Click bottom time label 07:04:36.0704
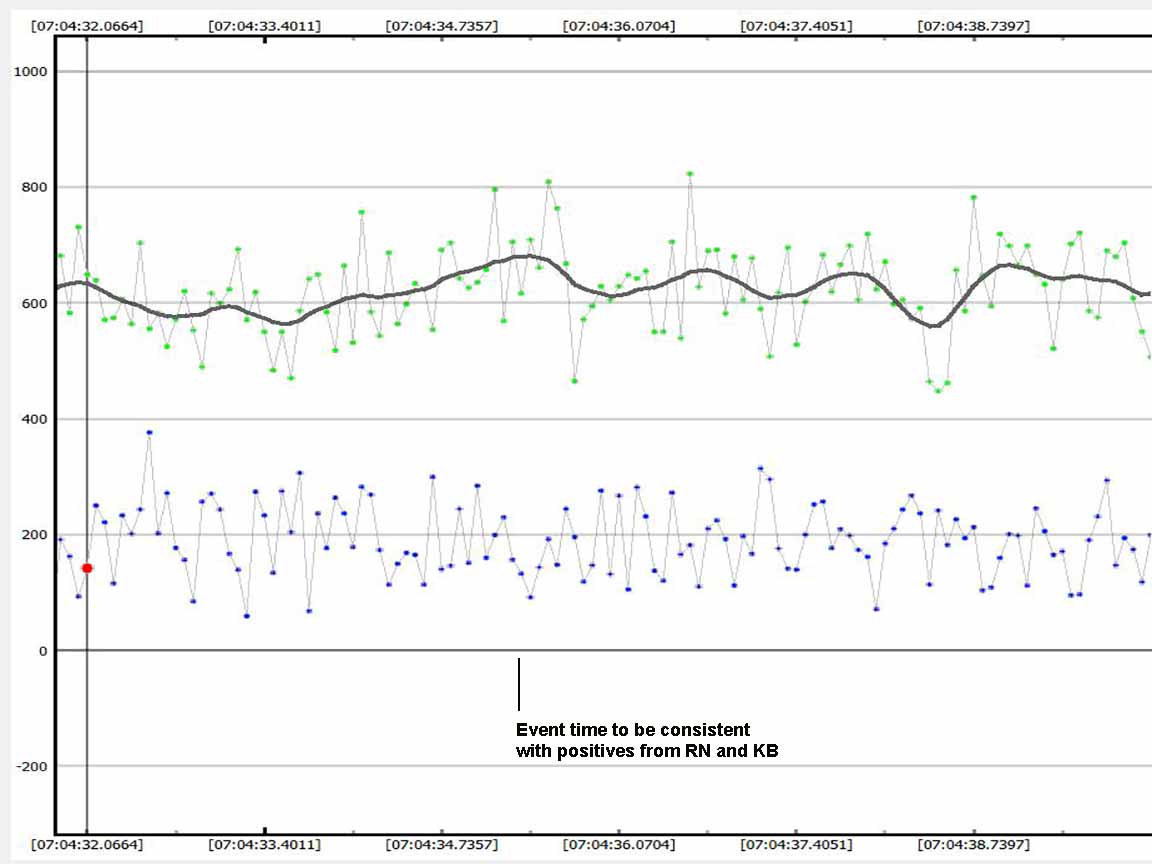1152x864 pixels. click(x=619, y=845)
